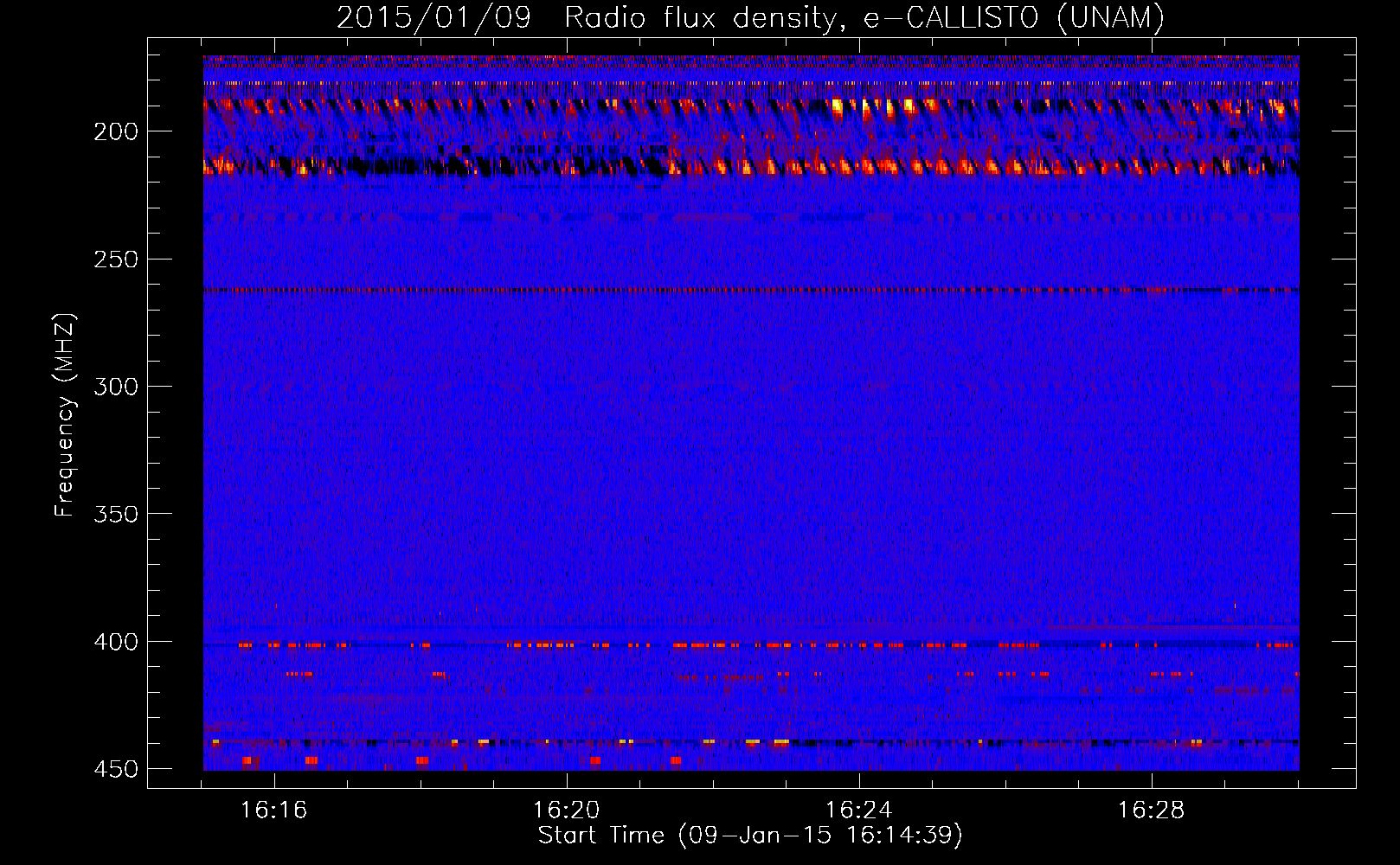Click the 350 frequency tick label
Viewport: 1400px width, 865px height.
(x=116, y=514)
